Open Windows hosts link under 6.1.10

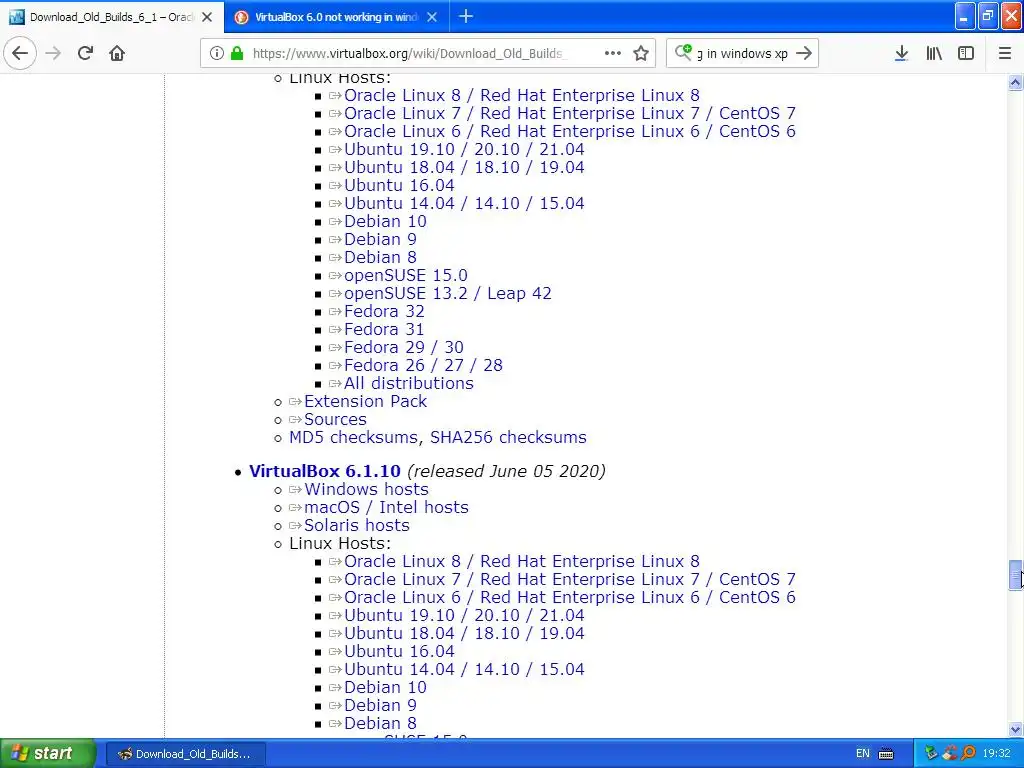point(366,489)
